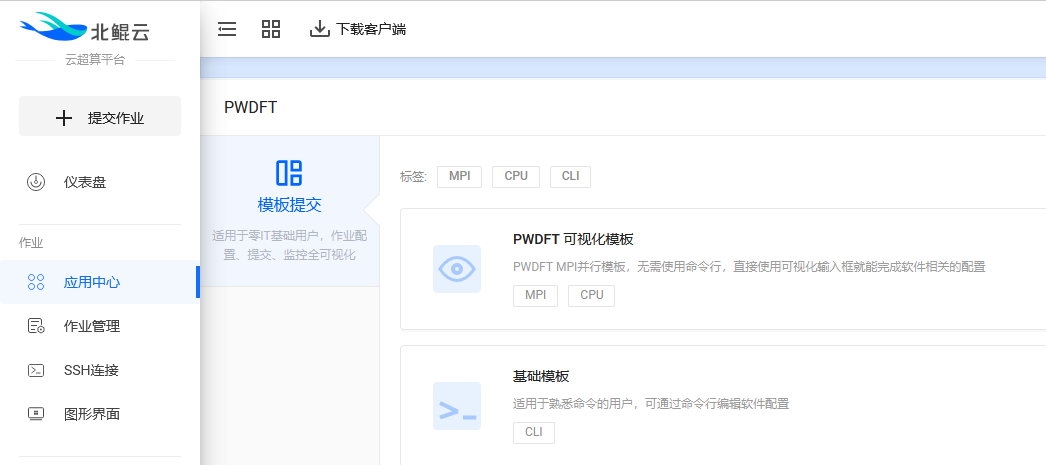Open the grid apps icon in top bar

coord(271,29)
